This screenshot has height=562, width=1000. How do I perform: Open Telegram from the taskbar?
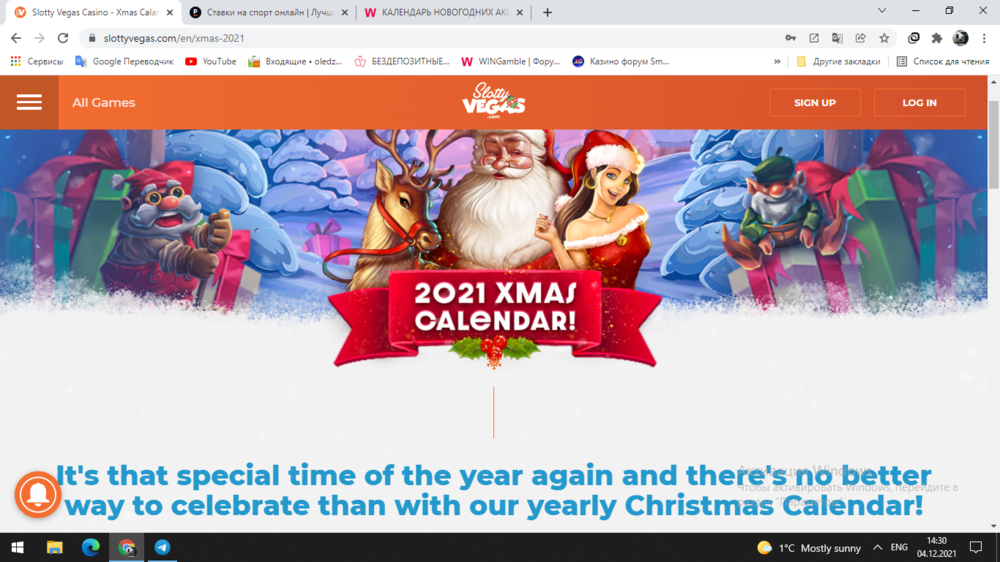[x=162, y=547]
